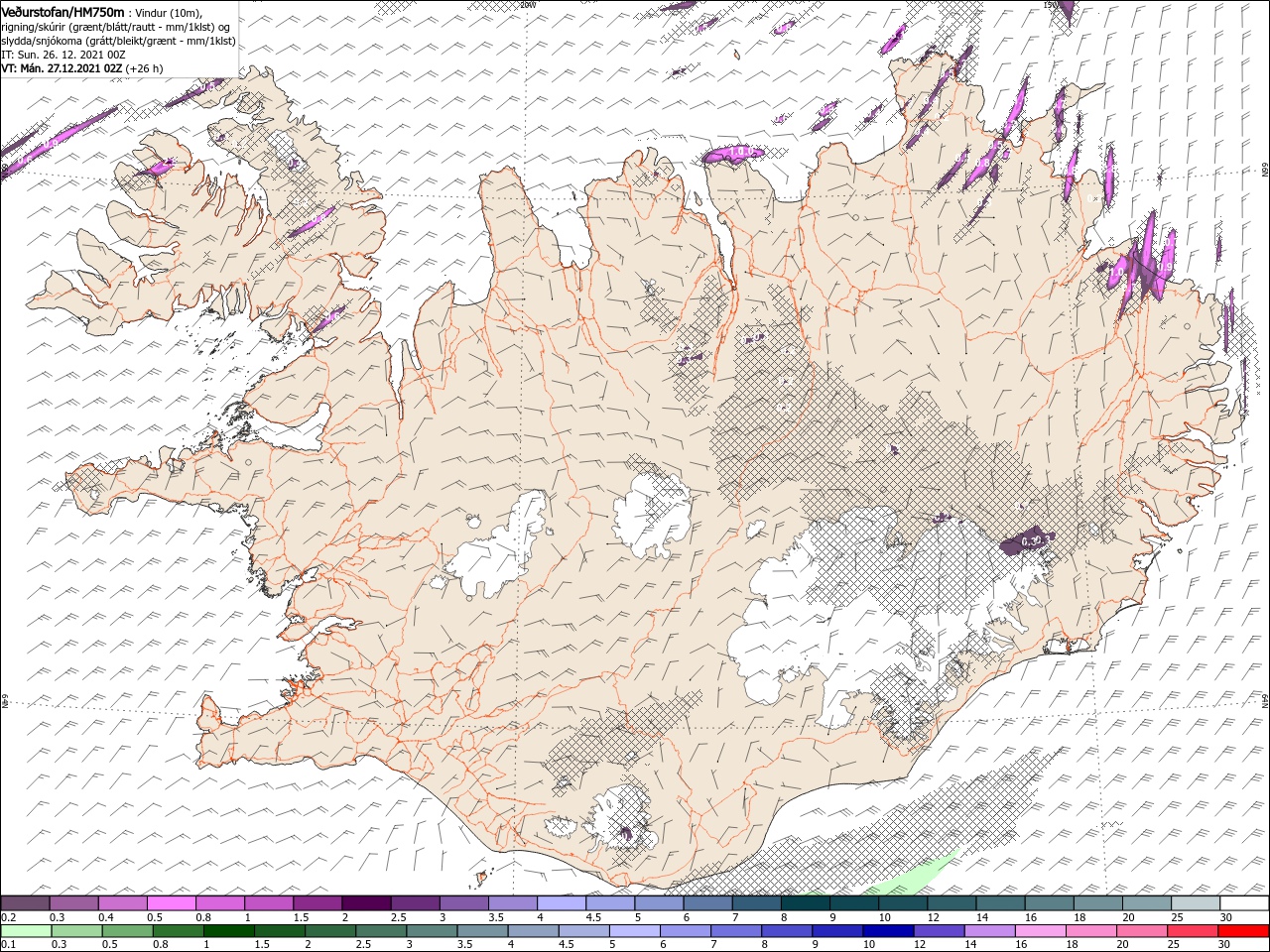The image size is (1270, 952).
Task: Pick pale grey upper-row swatch at 25
Action: click(x=1194, y=903)
